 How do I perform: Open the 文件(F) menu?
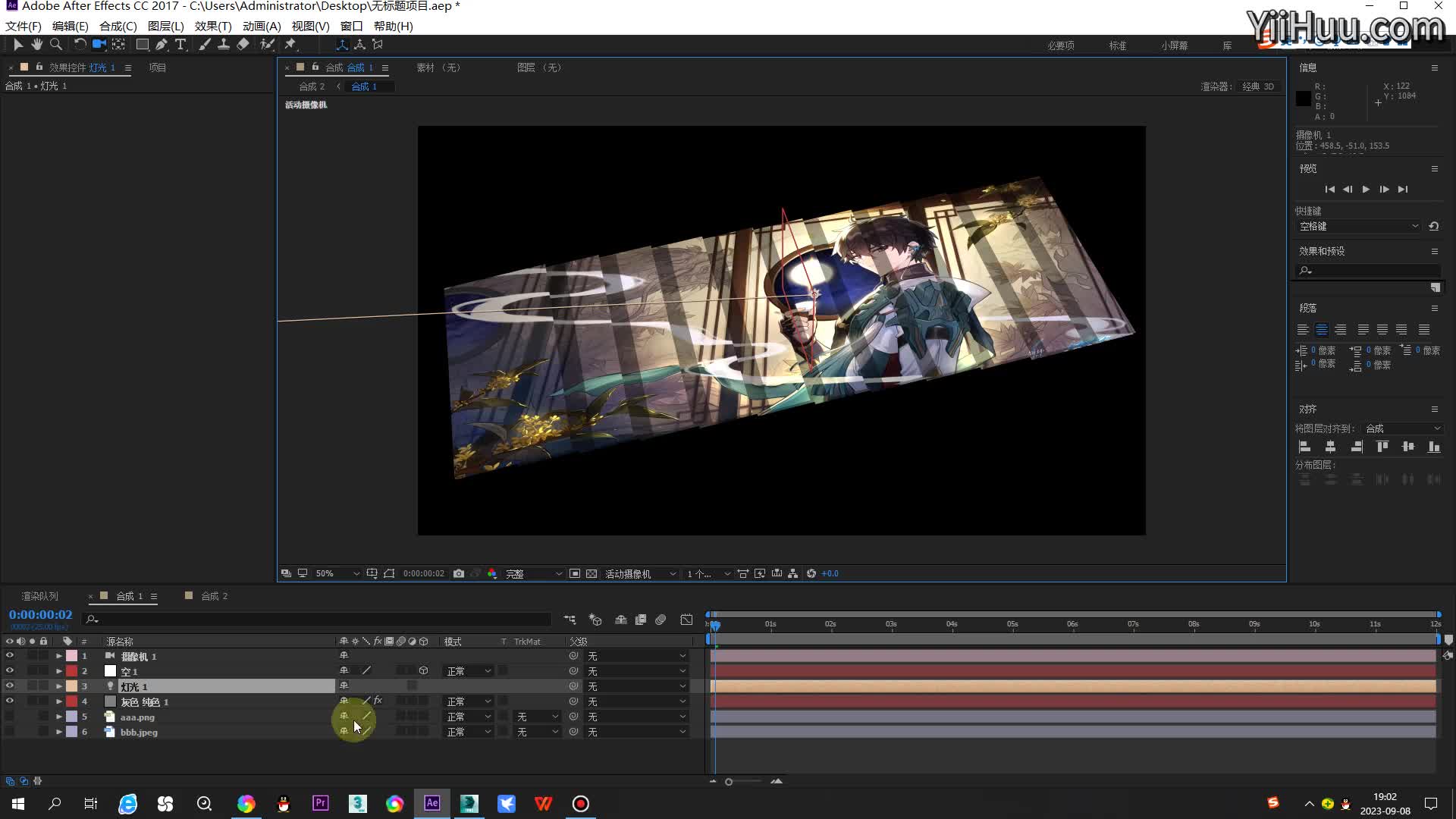click(24, 26)
